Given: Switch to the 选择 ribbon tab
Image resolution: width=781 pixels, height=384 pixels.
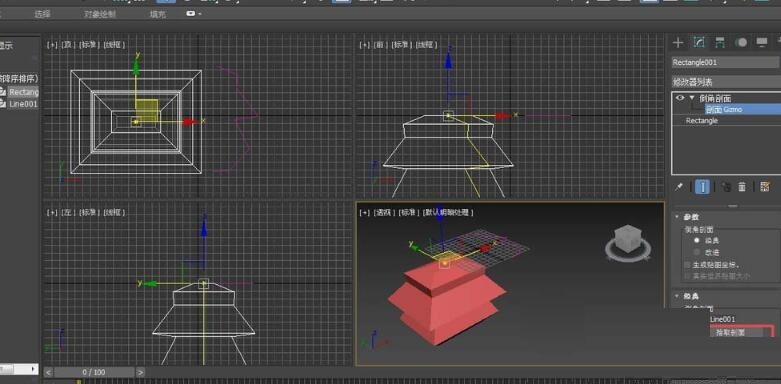Looking at the screenshot, I should click(42, 14).
